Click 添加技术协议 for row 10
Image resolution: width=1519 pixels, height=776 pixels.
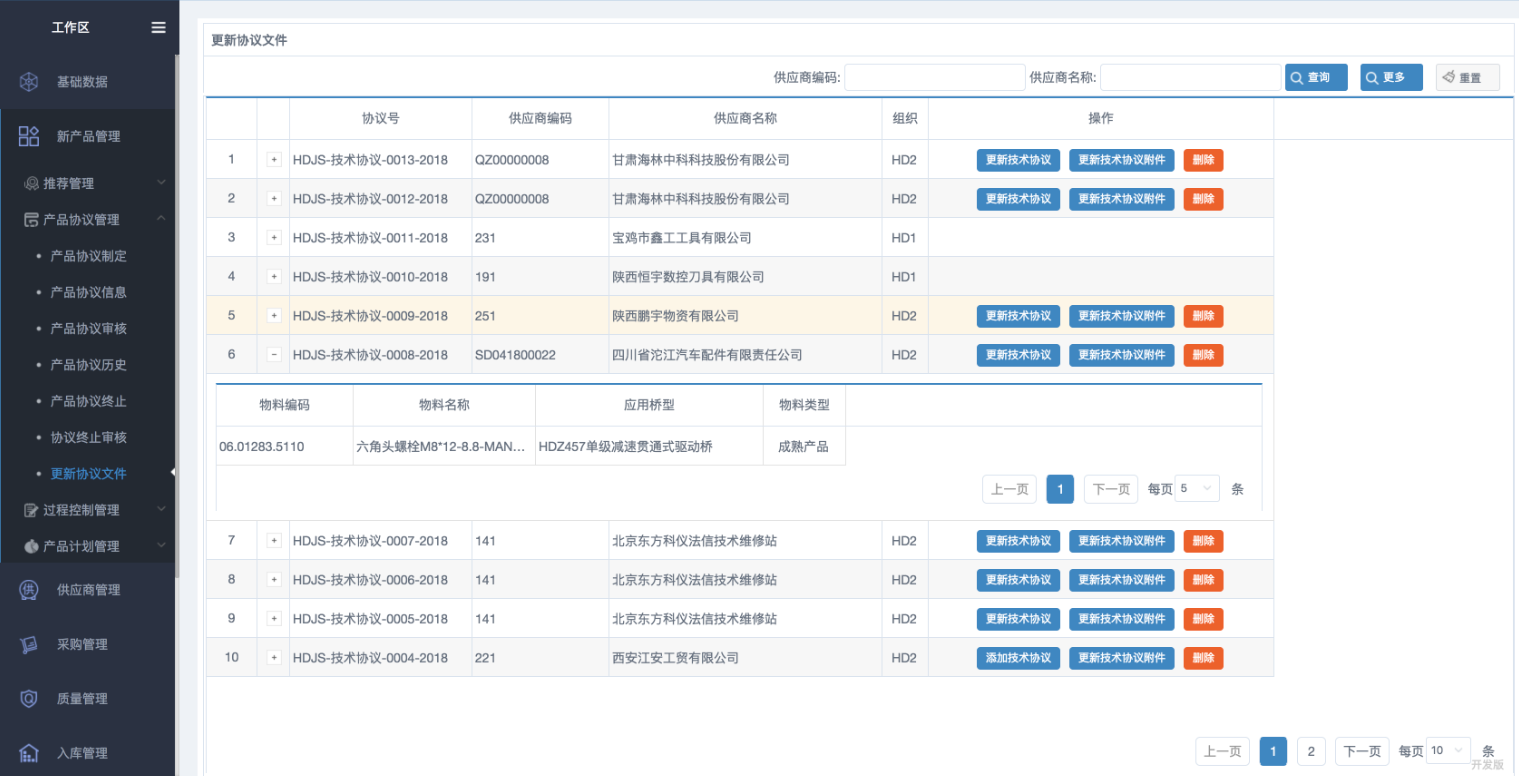(1018, 658)
